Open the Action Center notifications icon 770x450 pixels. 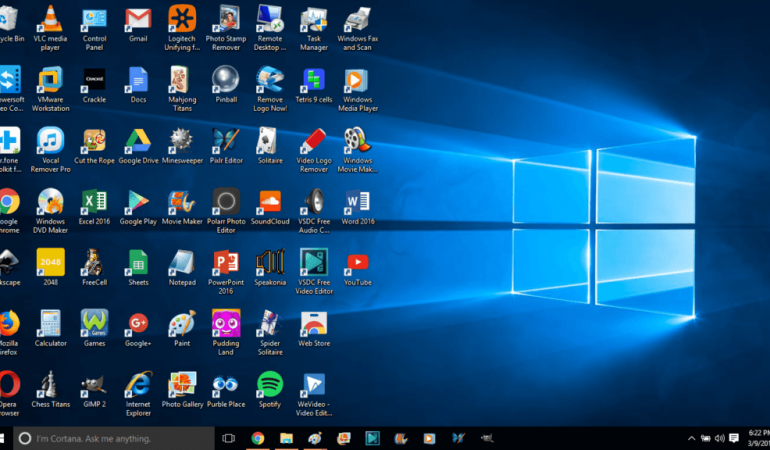point(734,438)
